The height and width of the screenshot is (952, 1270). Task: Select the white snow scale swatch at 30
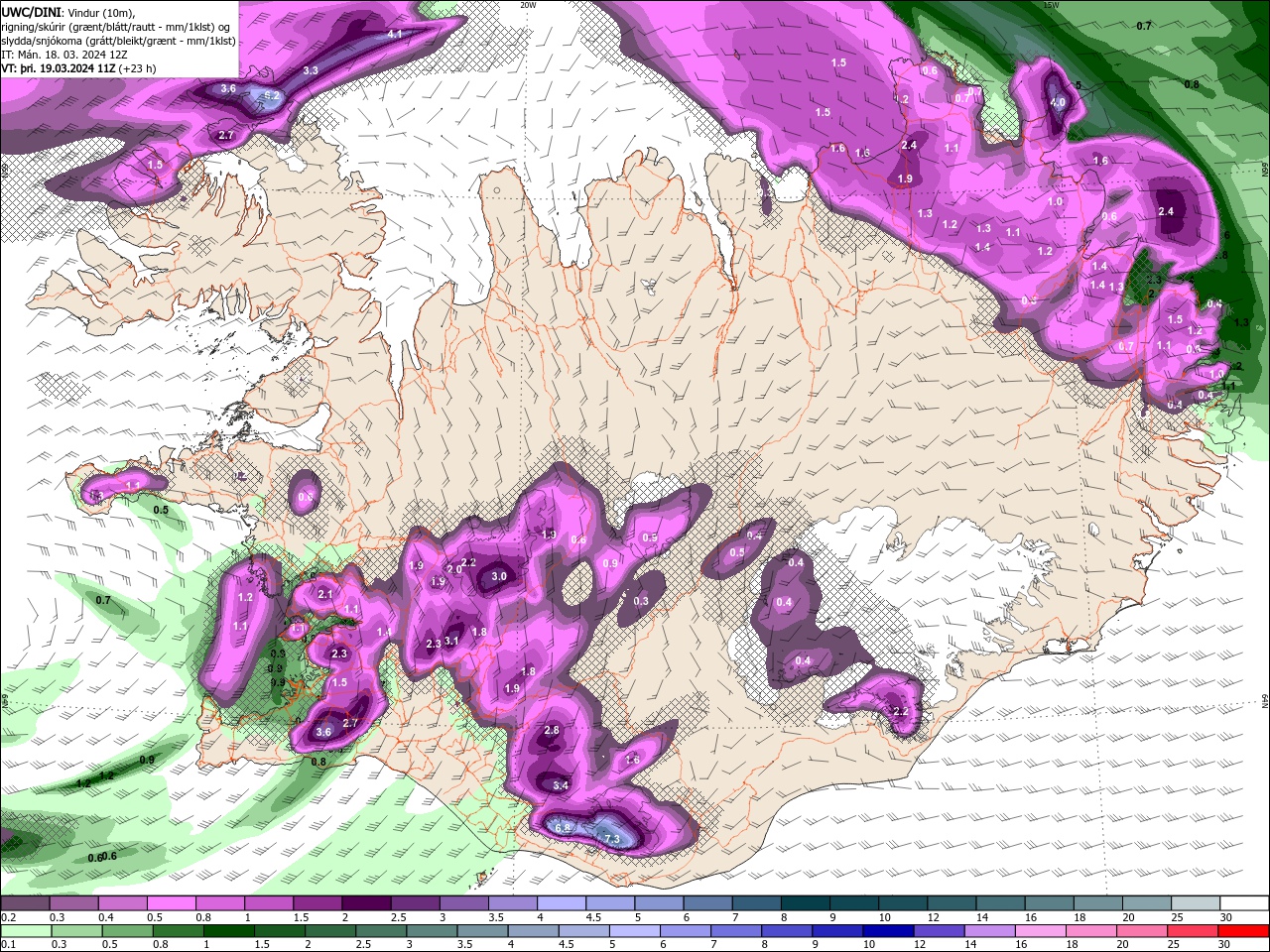click(x=1245, y=903)
